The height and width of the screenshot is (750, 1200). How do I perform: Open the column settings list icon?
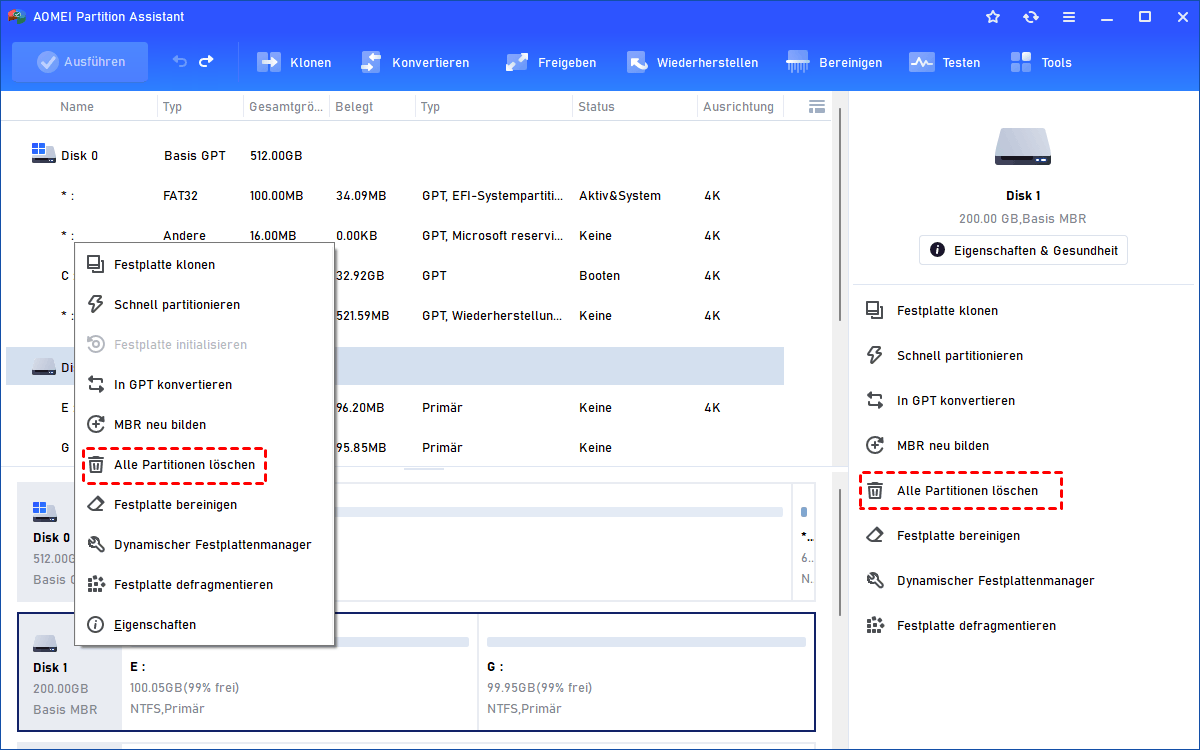[x=816, y=106]
